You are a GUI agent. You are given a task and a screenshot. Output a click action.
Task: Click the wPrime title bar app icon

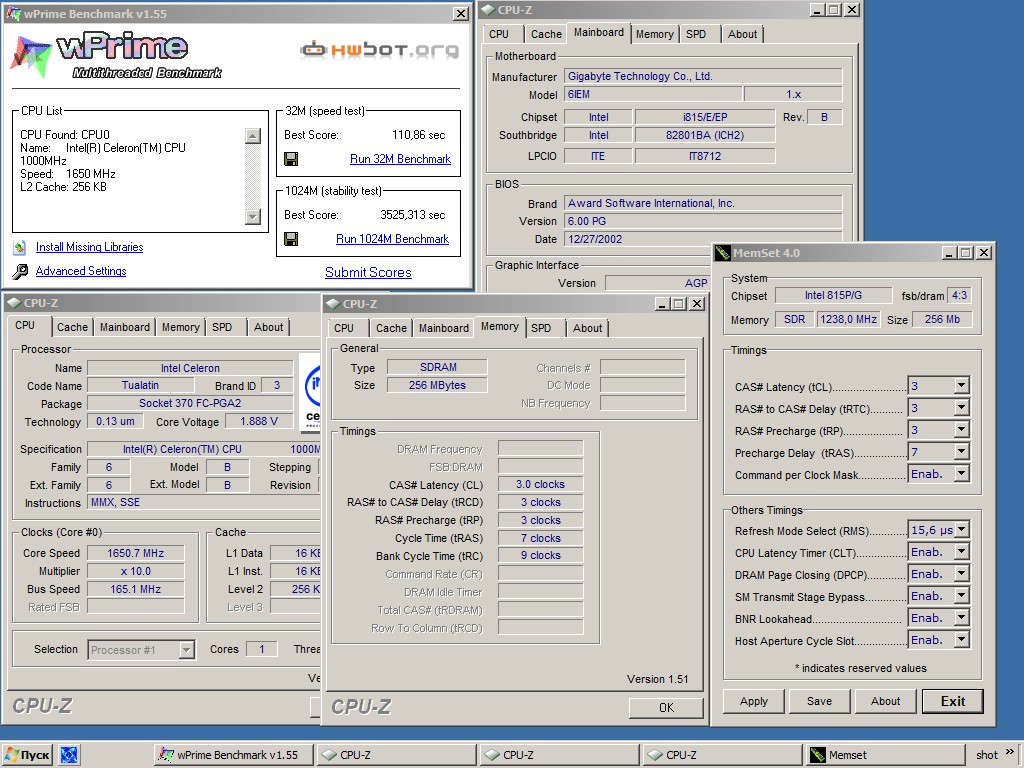(13, 14)
